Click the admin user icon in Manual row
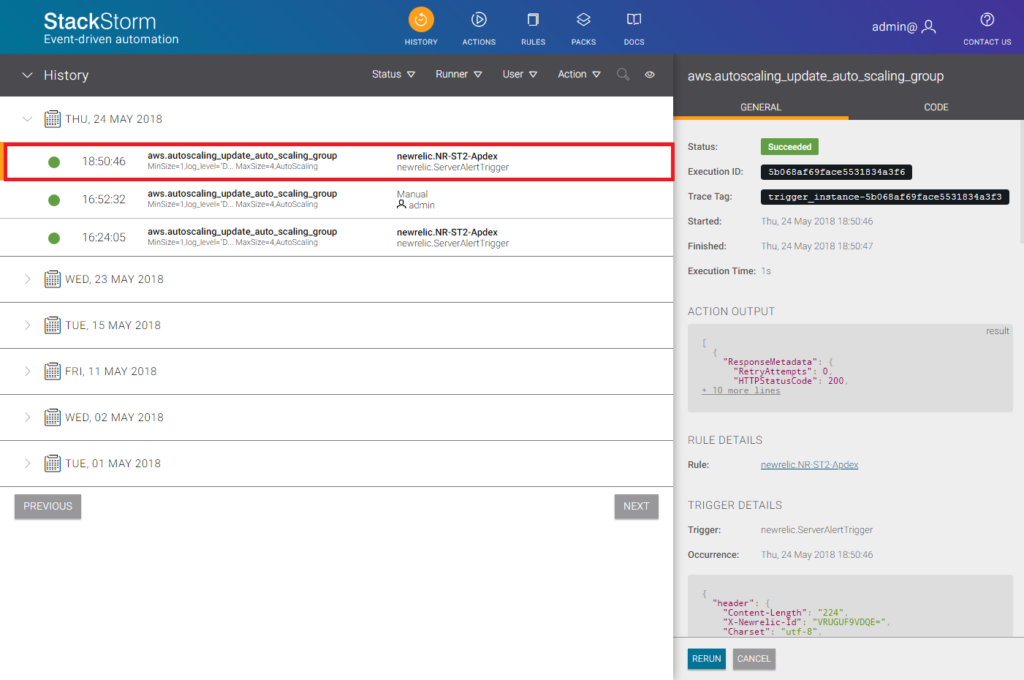Image resolution: width=1024 pixels, height=680 pixels. [401, 204]
